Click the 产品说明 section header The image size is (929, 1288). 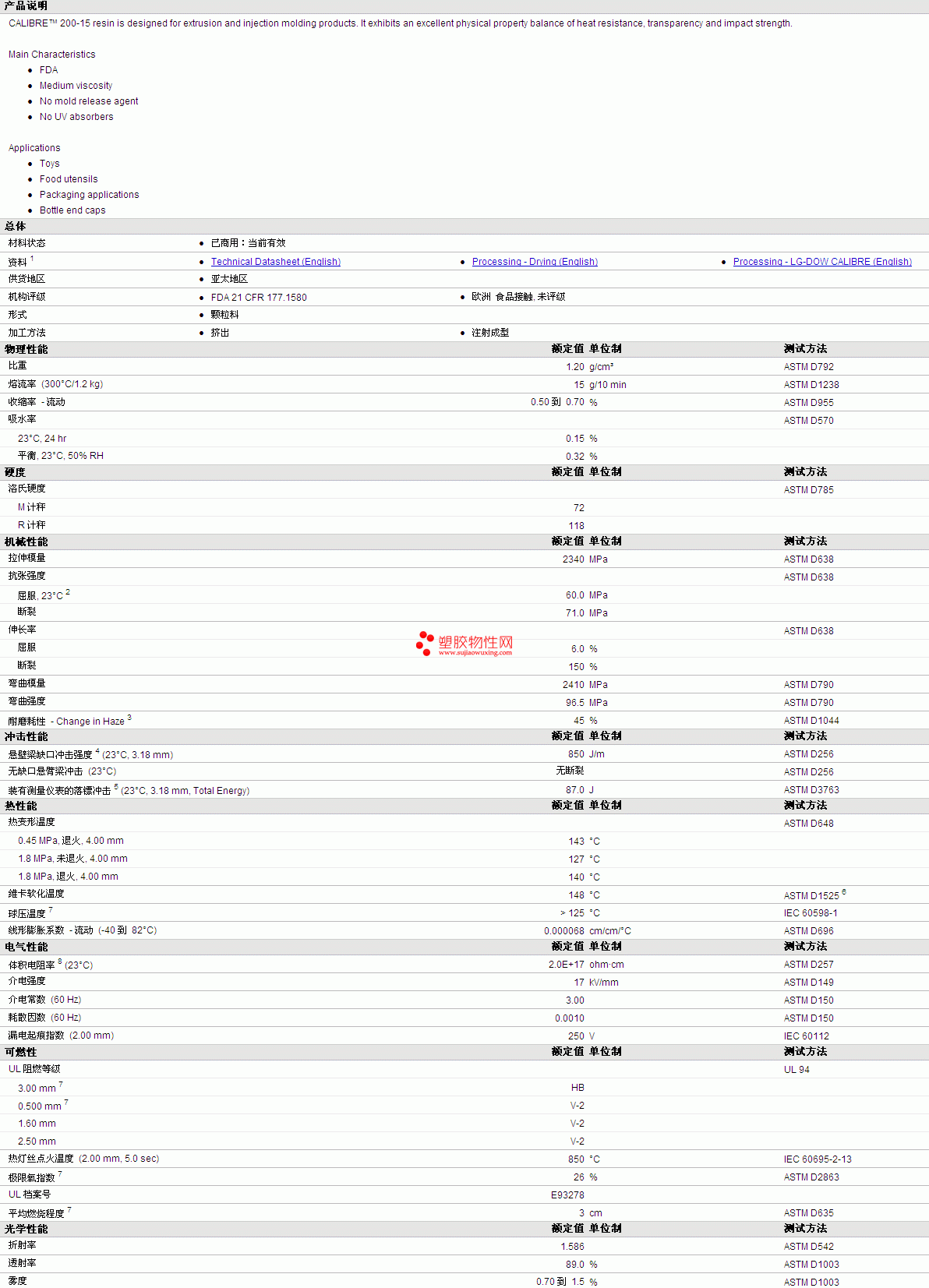click(x=26, y=6)
